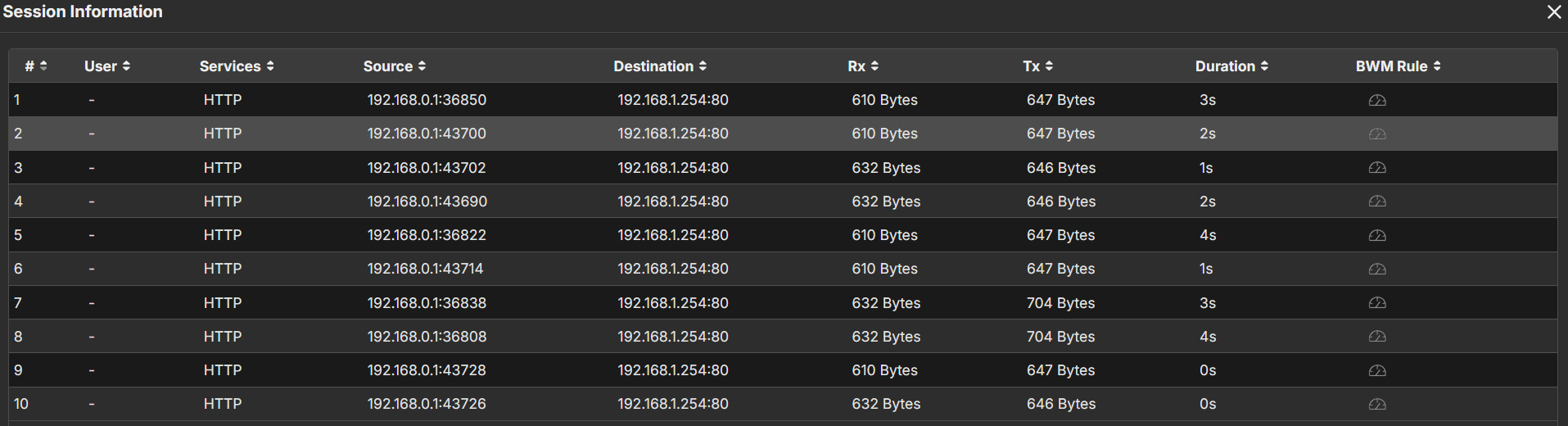The height and width of the screenshot is (426, 1568).
Task: Click Tx 704 Bytes in row 7
Action: pos(1060,303)
